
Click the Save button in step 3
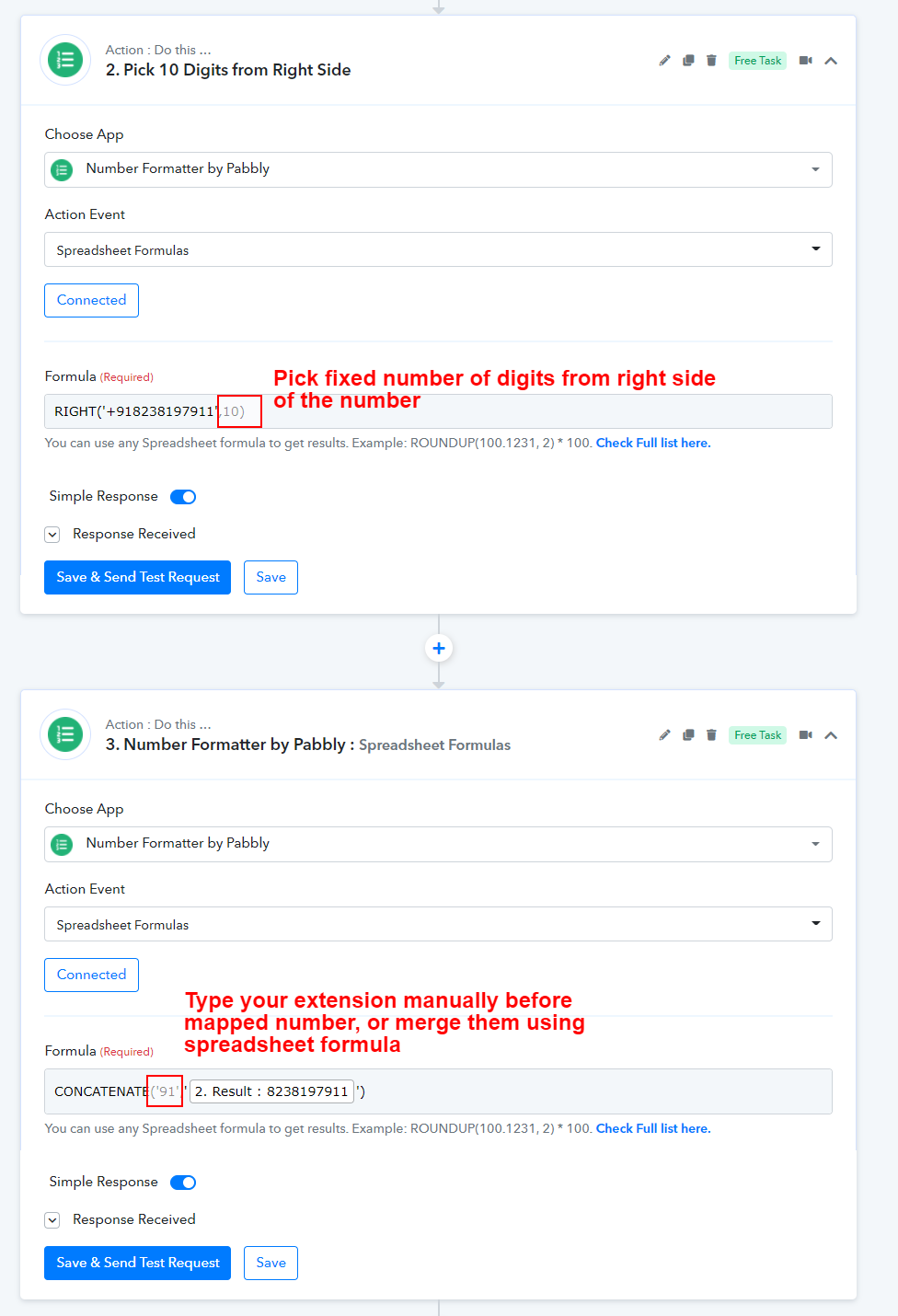pyautogui.click(x=271, y=1264)
